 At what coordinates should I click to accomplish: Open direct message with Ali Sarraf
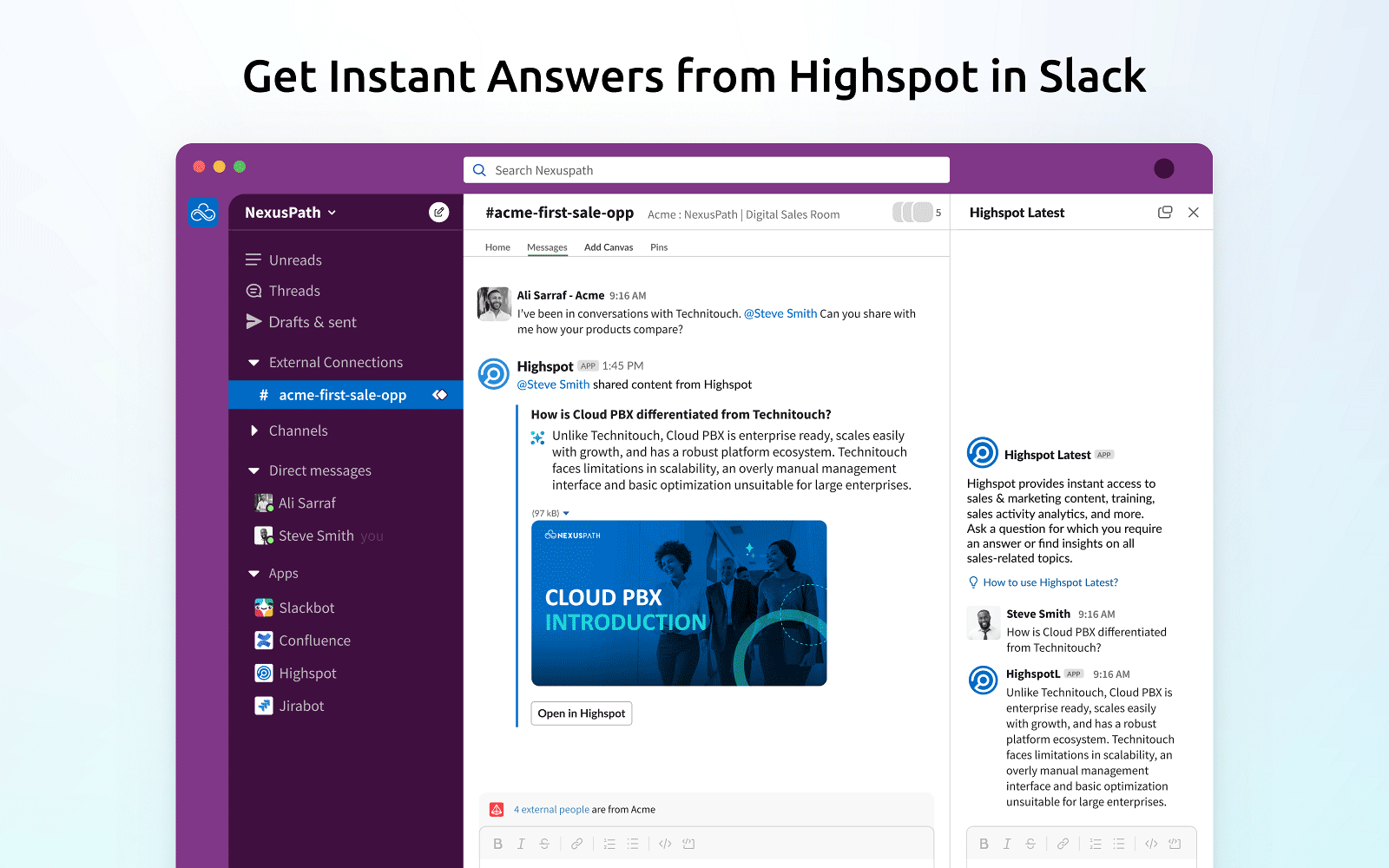[306, 503]
